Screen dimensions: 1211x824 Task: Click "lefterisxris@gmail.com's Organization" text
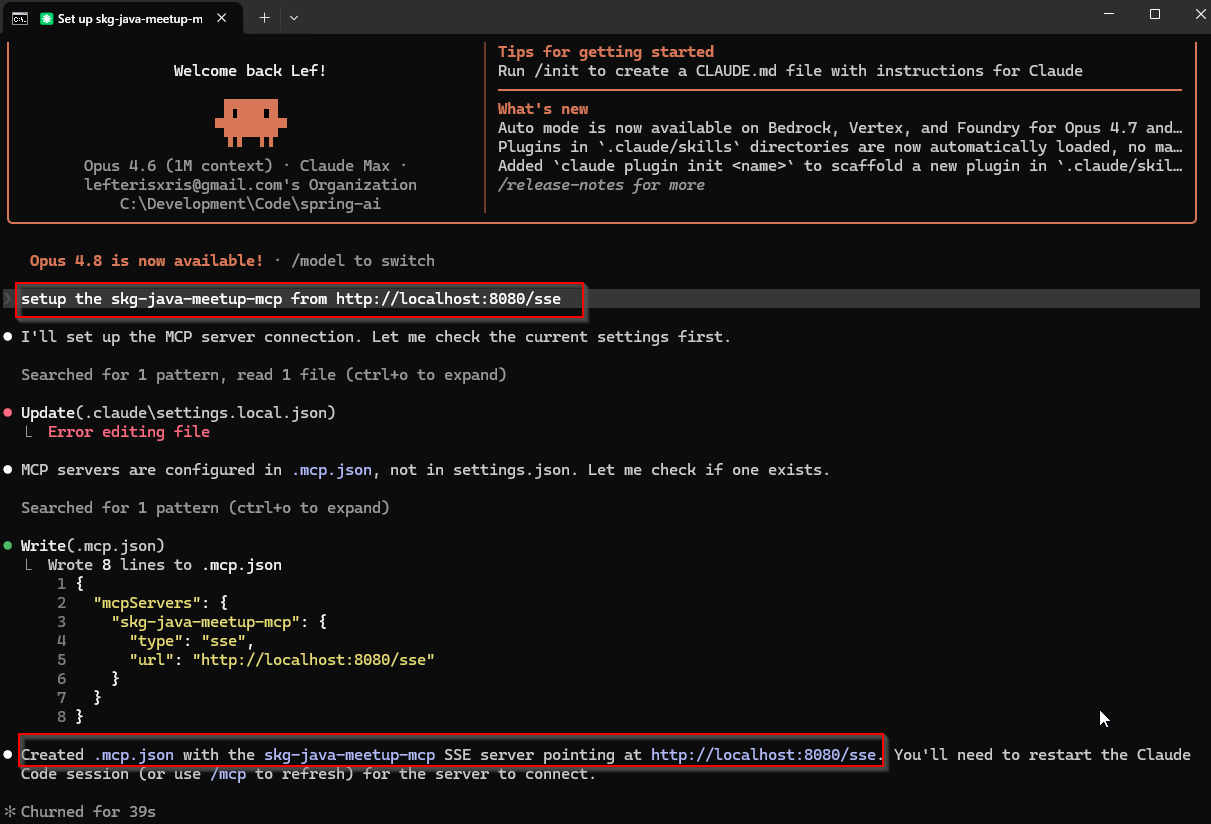pyautogui.click(x=250, y=185)
